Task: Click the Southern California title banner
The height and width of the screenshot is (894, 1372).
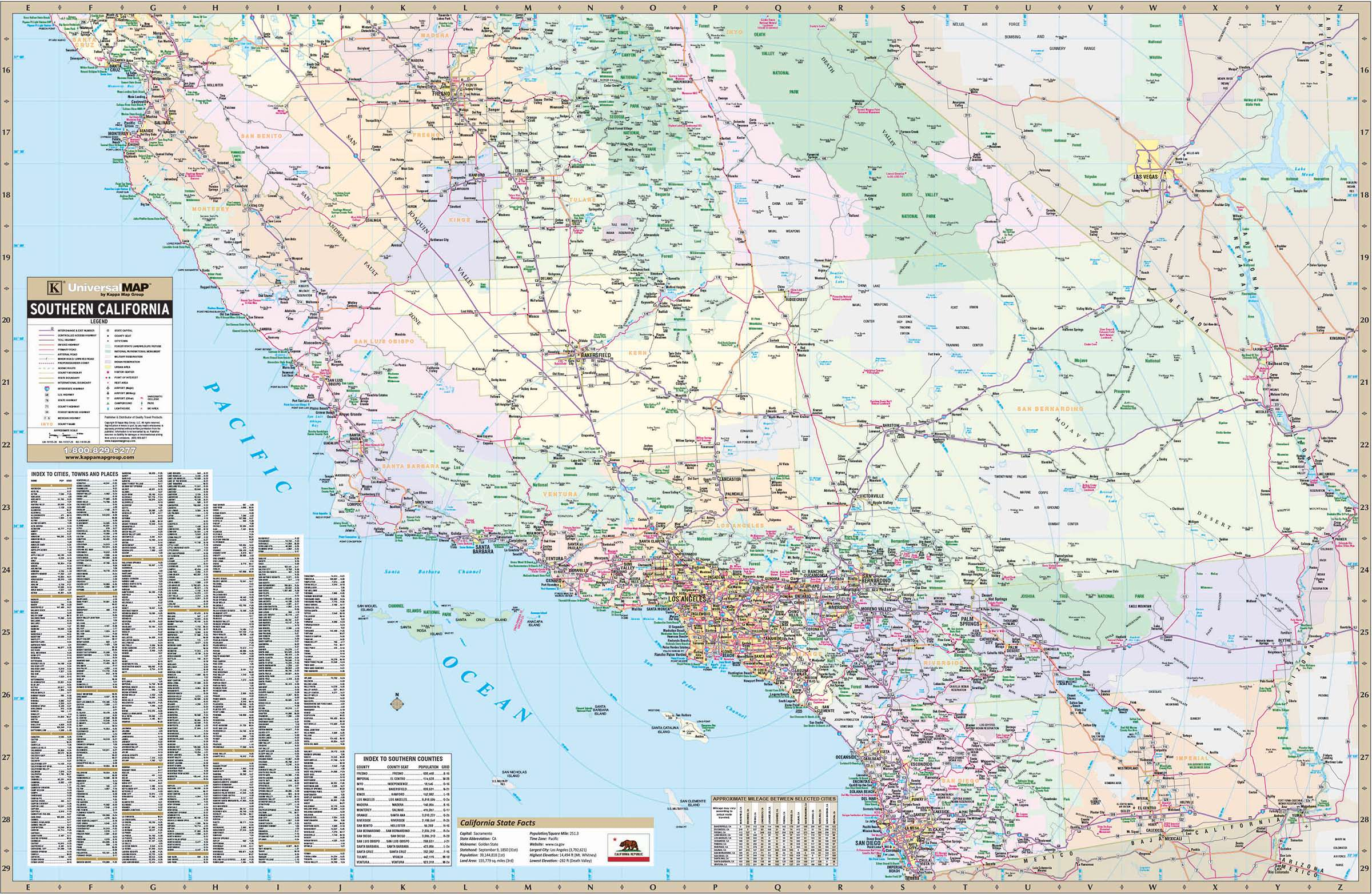Action: pyautogui.click(x=99, y=309)
